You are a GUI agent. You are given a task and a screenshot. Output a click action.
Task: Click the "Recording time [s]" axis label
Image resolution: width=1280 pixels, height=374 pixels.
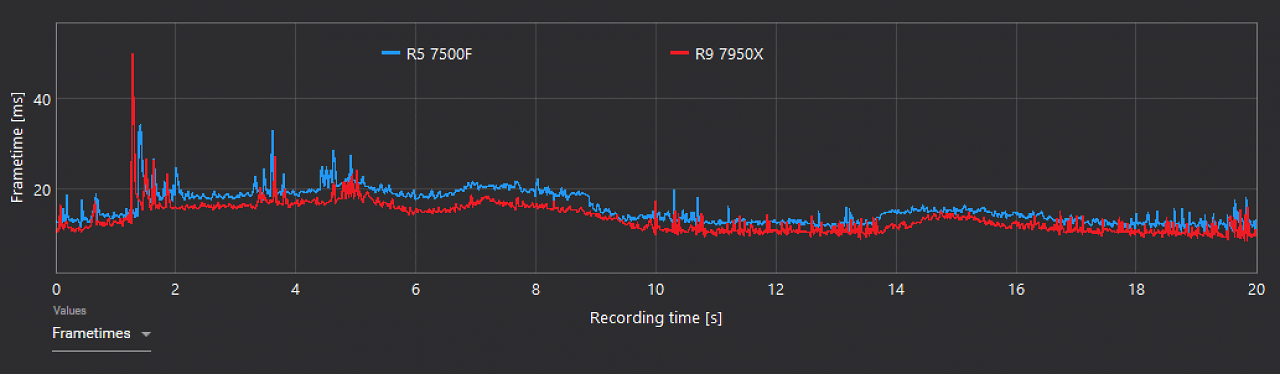point(656,318)
